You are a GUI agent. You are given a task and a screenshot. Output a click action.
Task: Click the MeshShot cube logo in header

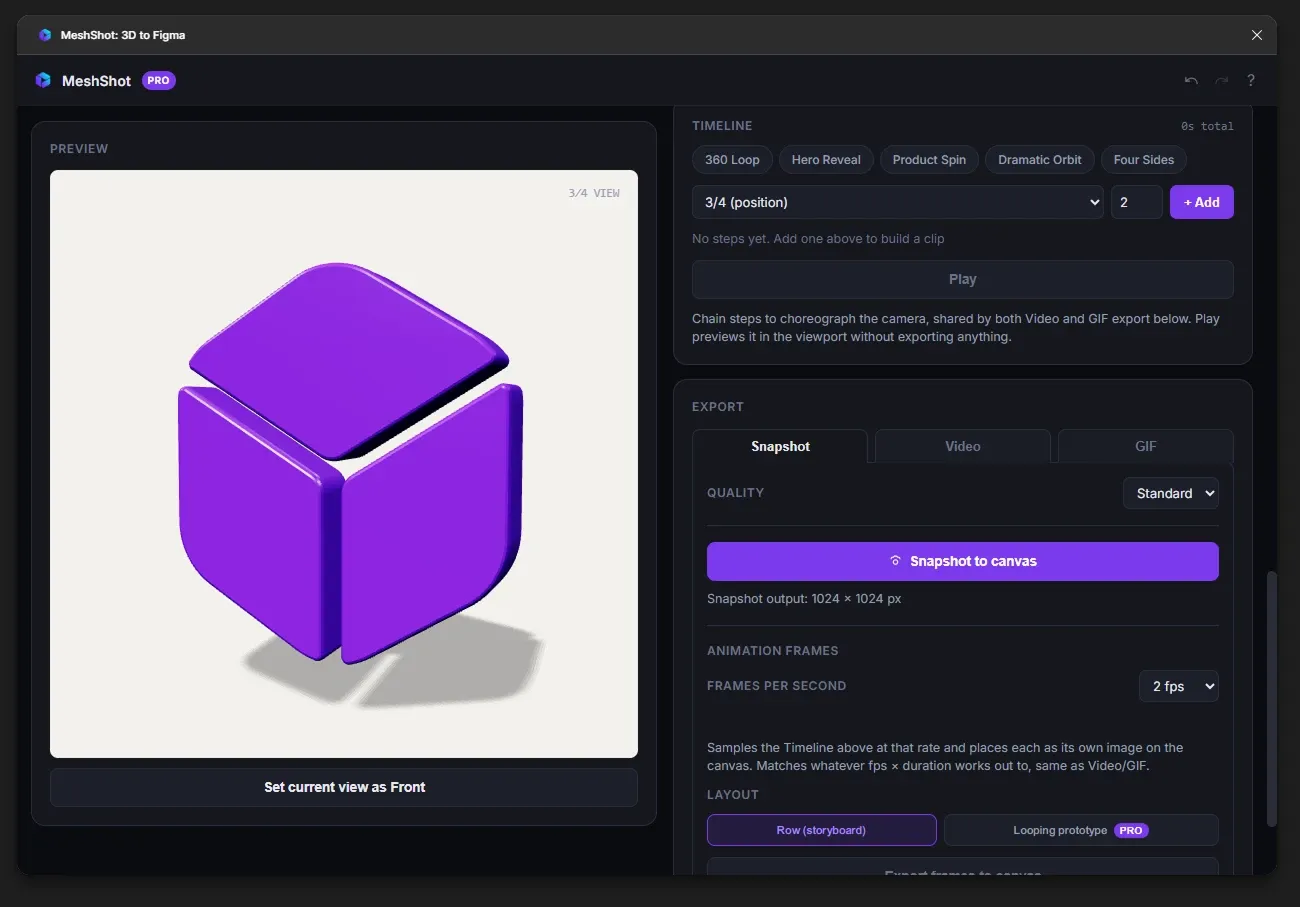click(x=43, y=81)
